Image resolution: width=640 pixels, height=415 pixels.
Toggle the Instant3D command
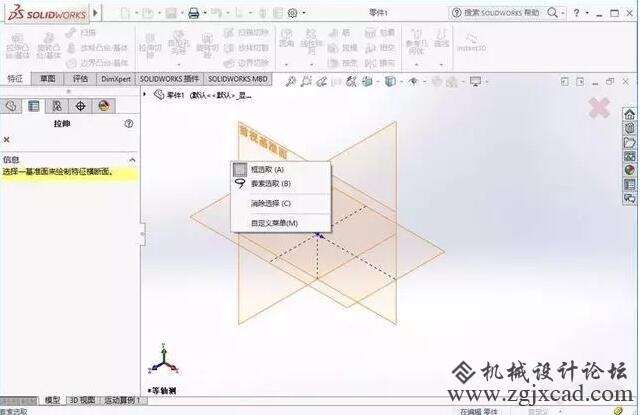point(471,42)
